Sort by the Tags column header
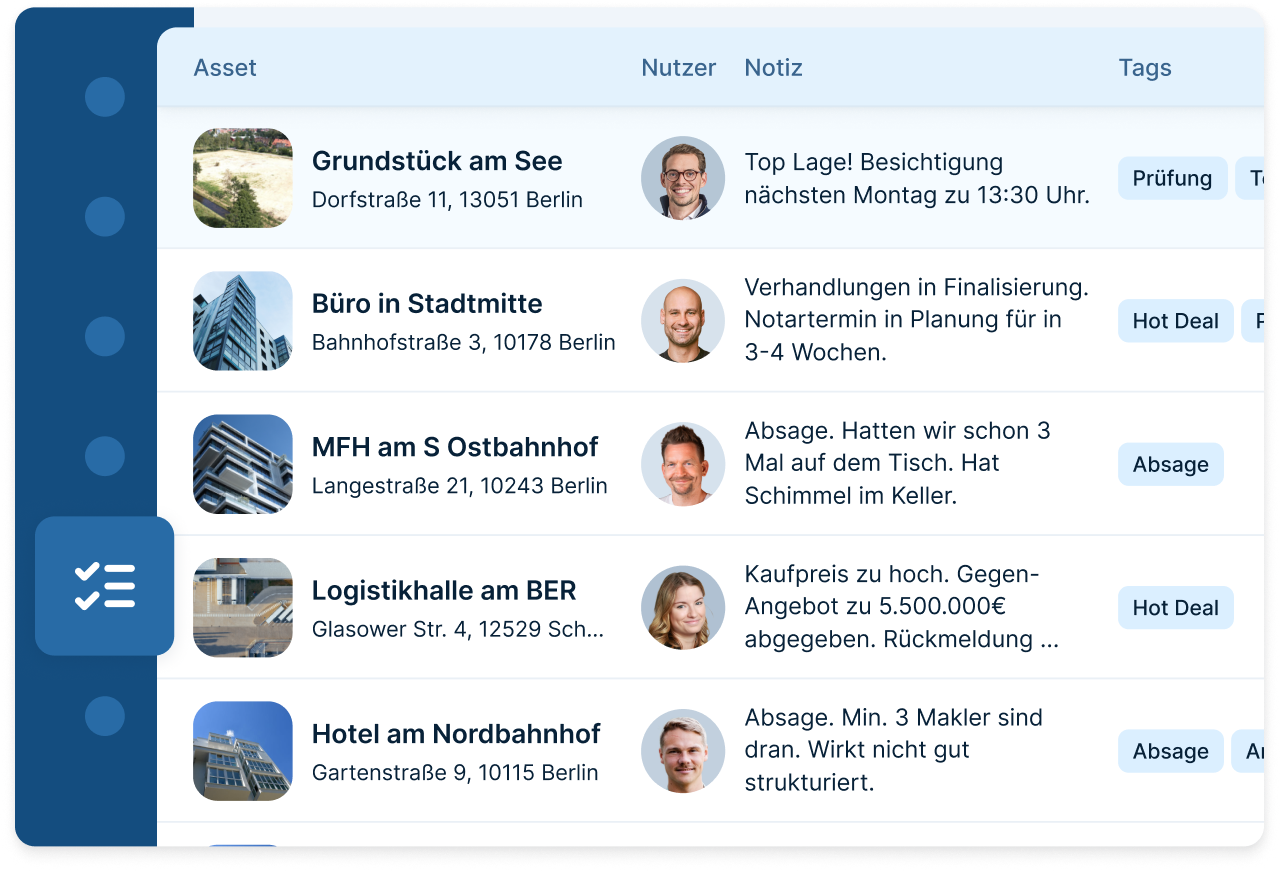1281x871 pixels. coord(1145,68)
